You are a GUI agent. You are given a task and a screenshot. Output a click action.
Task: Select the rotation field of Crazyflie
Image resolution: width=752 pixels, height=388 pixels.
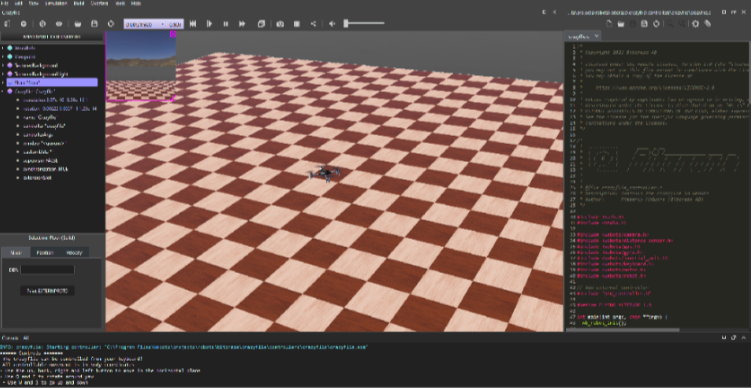[57, 108]
